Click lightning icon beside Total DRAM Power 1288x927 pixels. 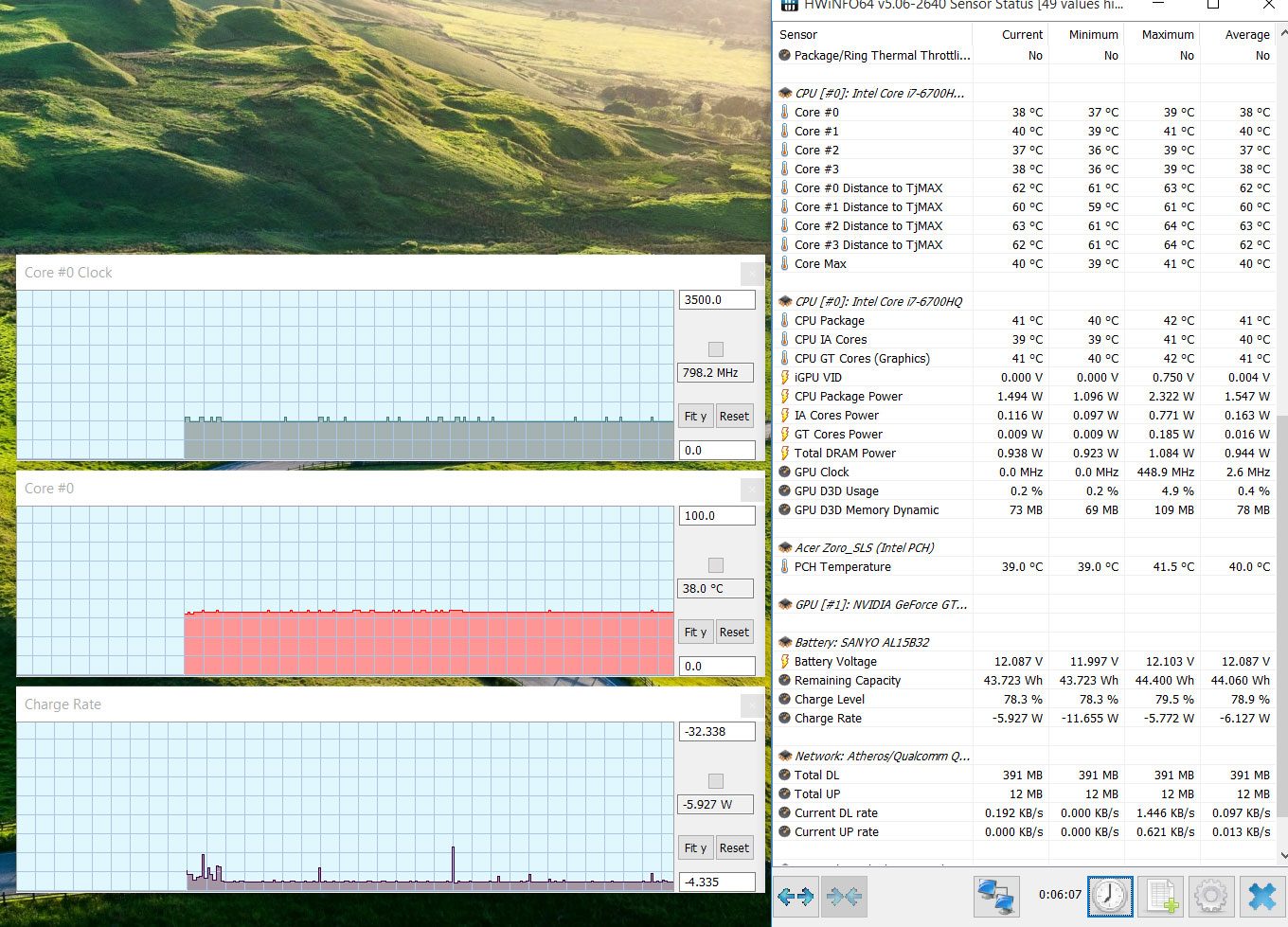[784, 453]
